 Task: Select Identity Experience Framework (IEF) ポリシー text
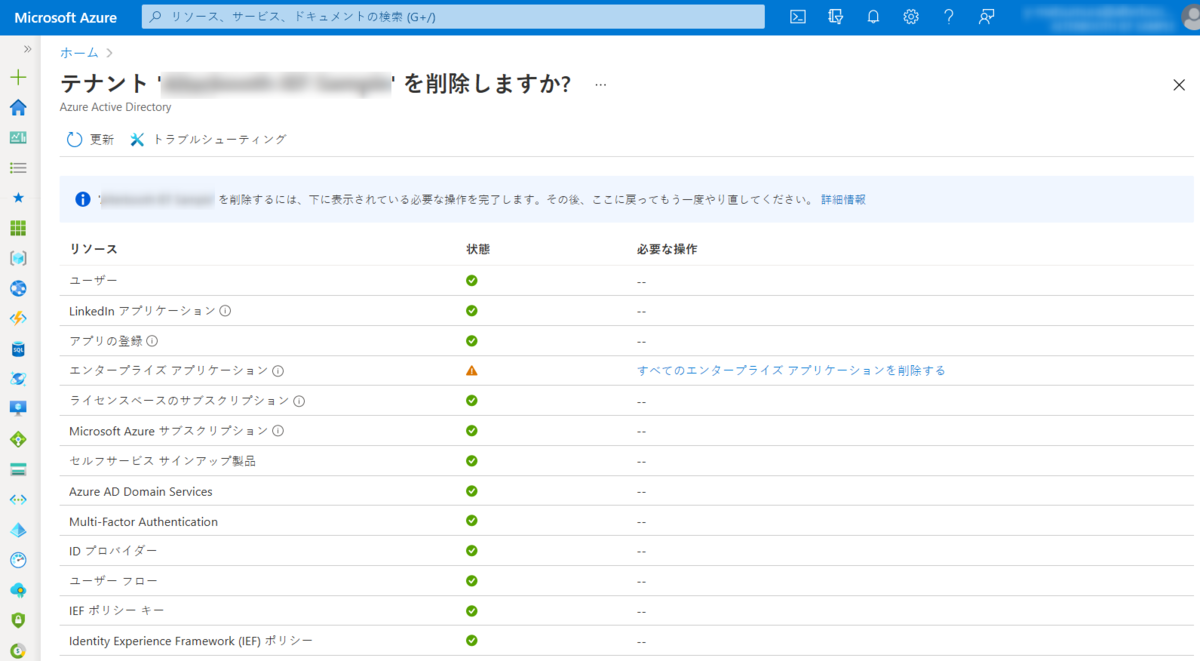[191, 641]
